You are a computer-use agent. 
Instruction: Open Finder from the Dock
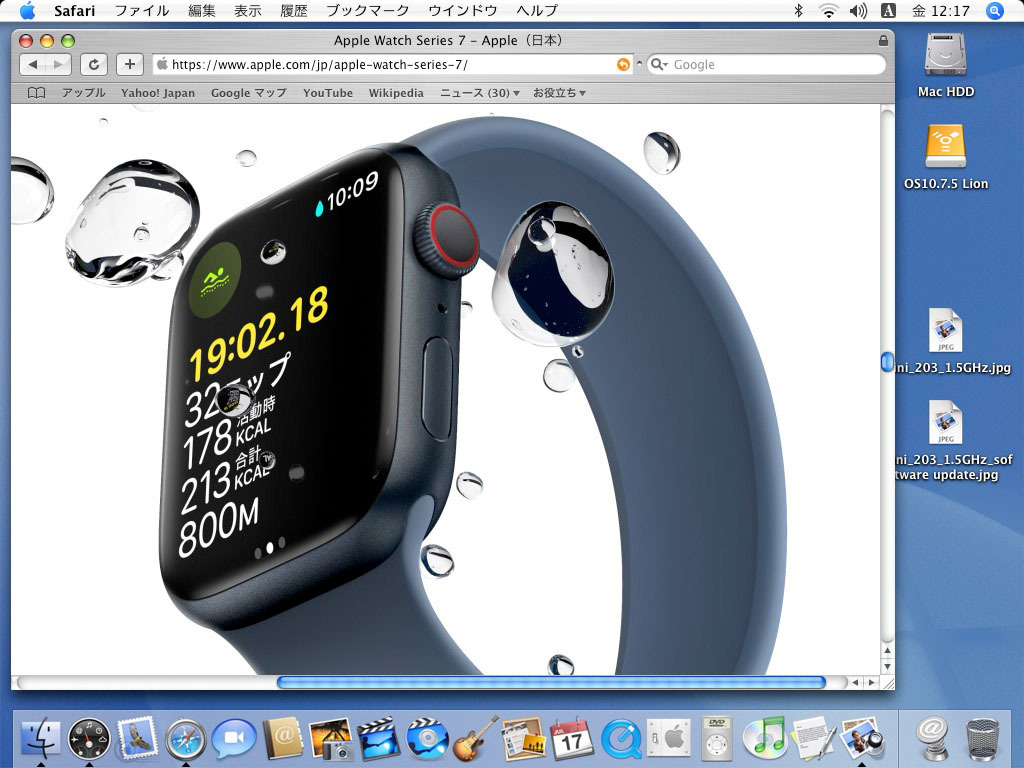pos(40,739)
